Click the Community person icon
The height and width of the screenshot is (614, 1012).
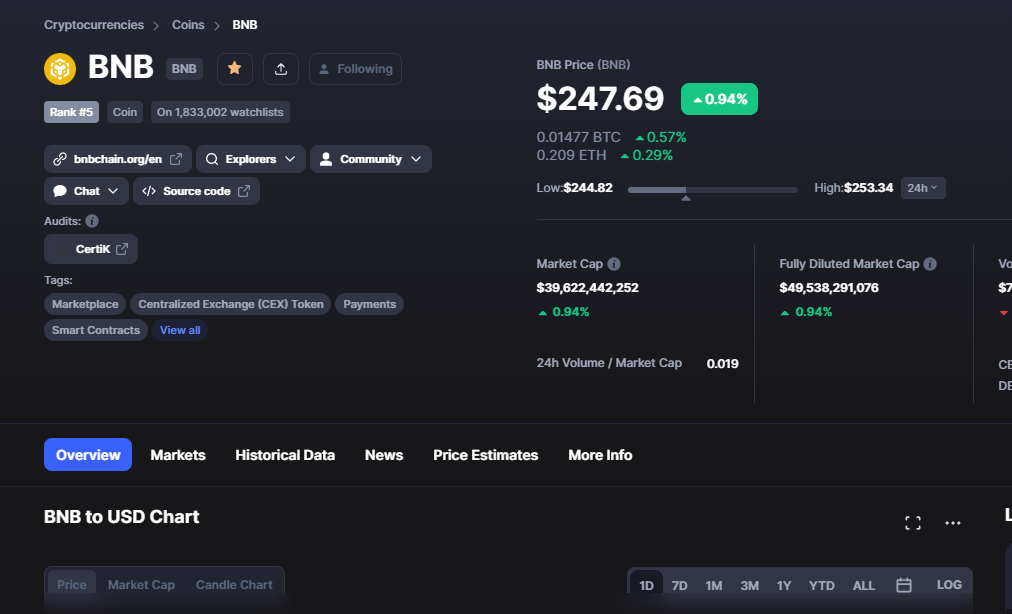pyautogui.click(x=326, y=159)
